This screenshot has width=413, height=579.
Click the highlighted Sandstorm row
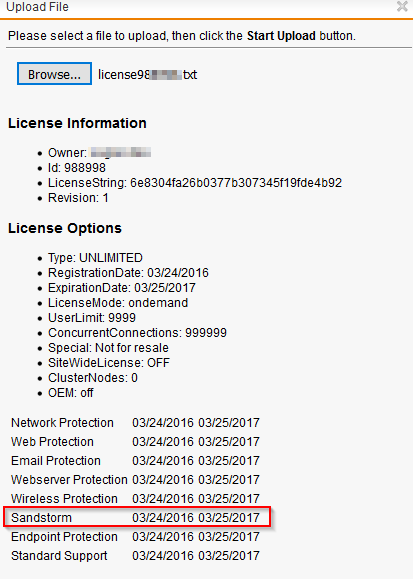[137, 517]
